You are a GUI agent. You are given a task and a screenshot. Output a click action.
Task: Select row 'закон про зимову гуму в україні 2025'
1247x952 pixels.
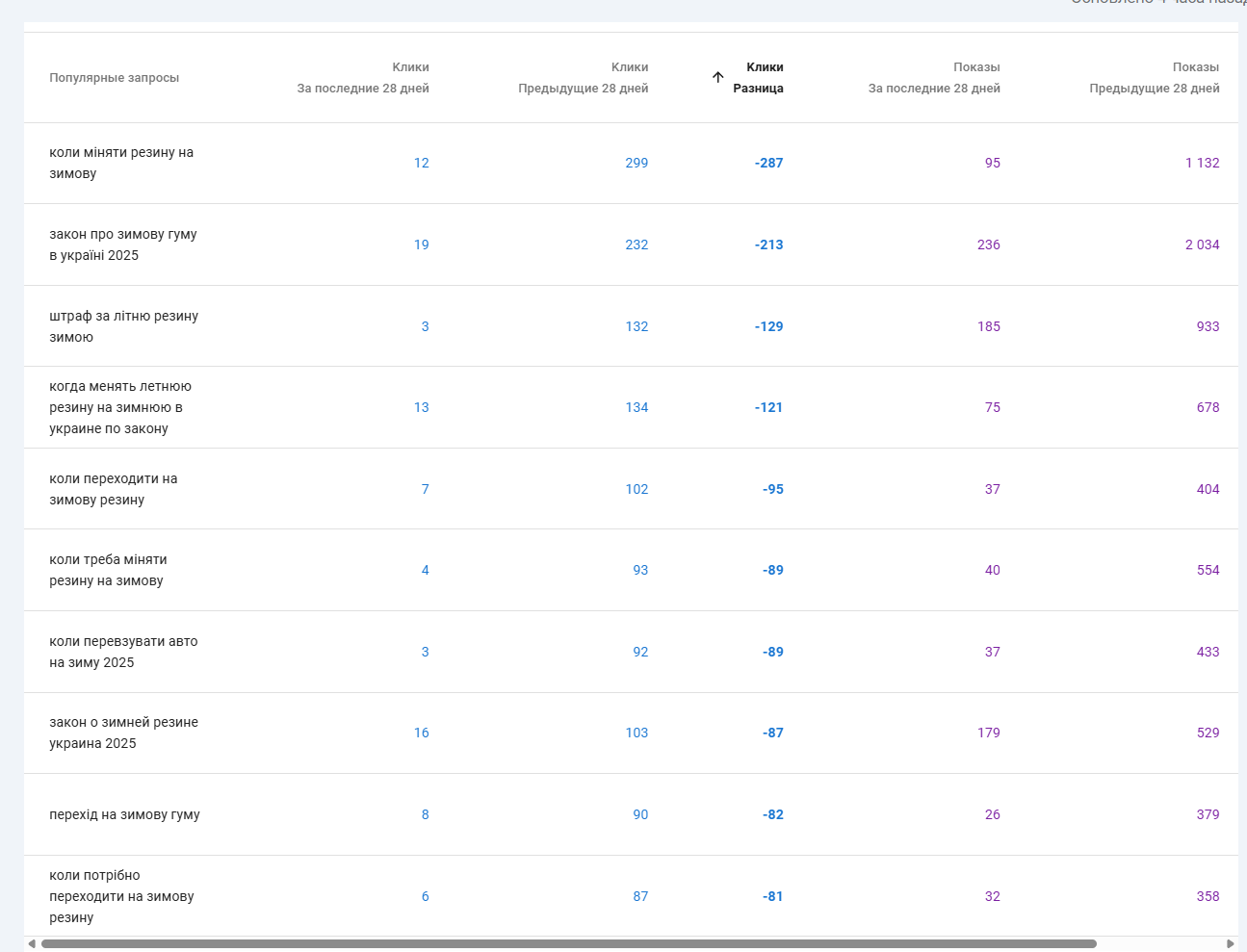click(x=122, y=244)
